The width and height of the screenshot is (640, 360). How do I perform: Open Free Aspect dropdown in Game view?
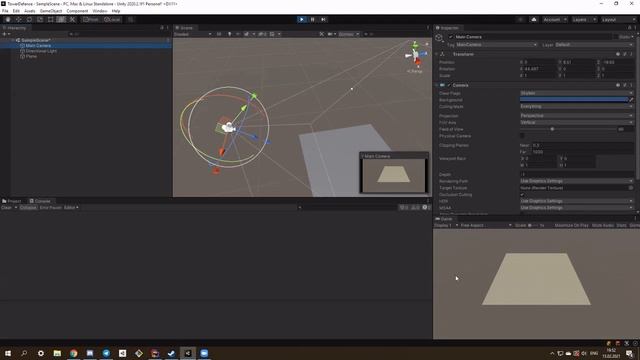[486, 225]
